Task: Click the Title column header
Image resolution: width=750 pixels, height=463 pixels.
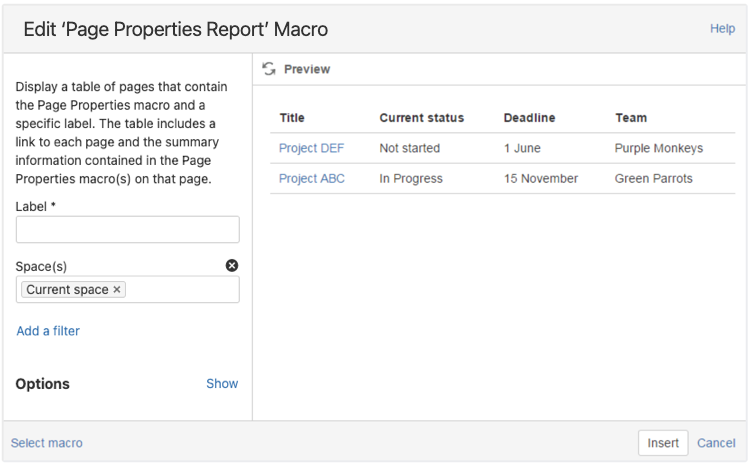Action: click(292, 118)
